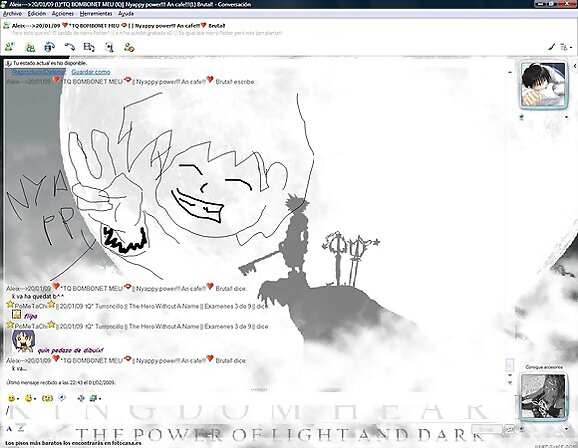This screenshot has height=448, width=578.
Task: Click the 'quin pedazo de dibuix!' message
Action: click(x=70, y=350)
